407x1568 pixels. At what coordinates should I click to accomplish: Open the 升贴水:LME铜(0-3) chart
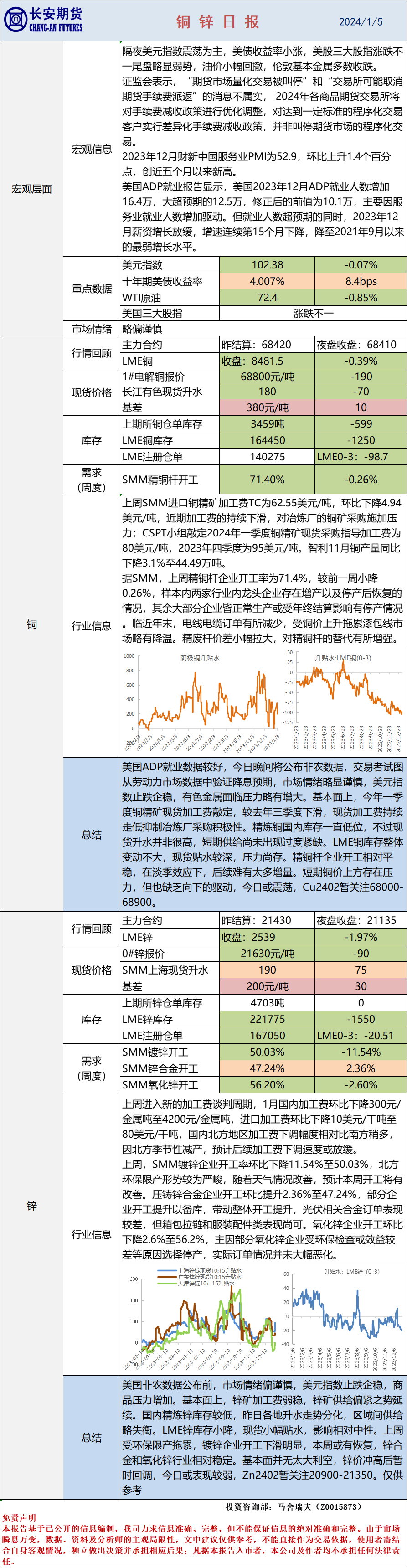344,702
